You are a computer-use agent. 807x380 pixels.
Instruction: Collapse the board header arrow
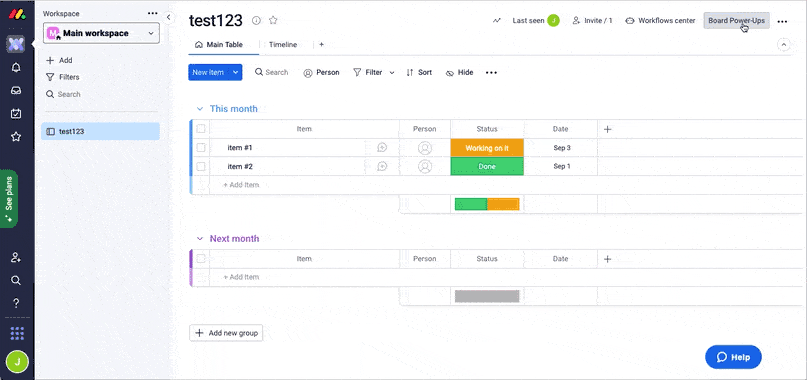783,45
